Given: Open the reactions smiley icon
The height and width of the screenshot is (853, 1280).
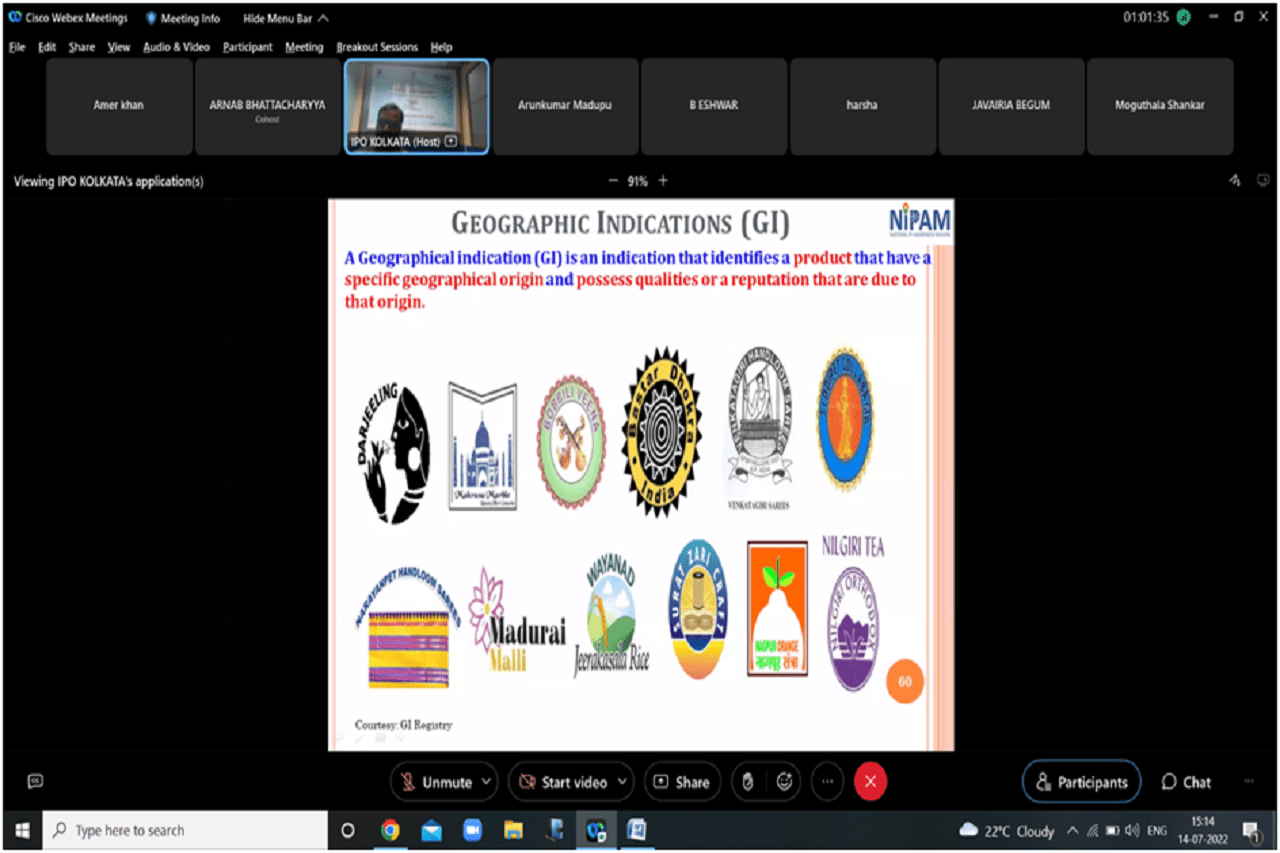Looking at the screenshot, I should [x=785, y=782].
